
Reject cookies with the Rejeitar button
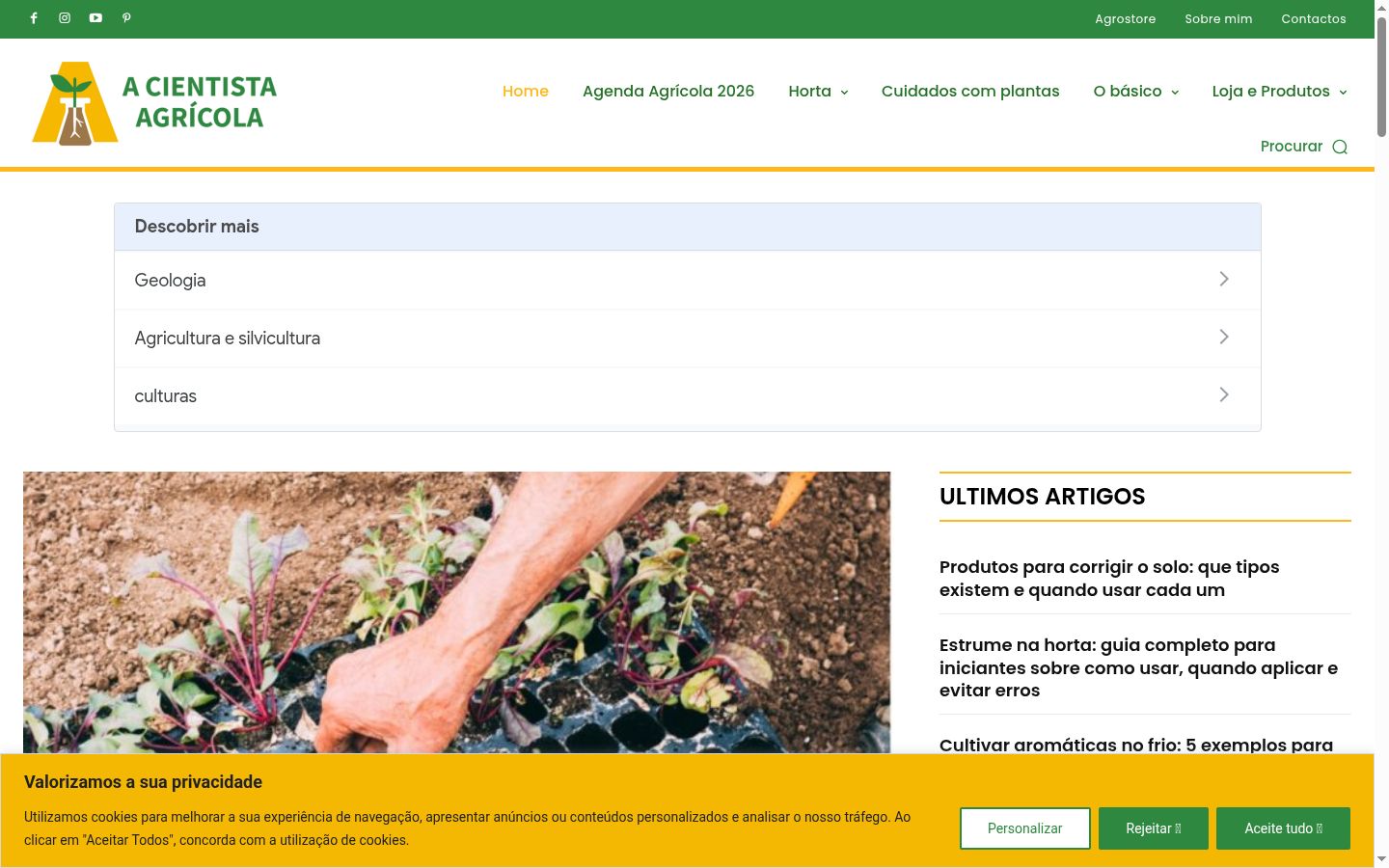1154,828
